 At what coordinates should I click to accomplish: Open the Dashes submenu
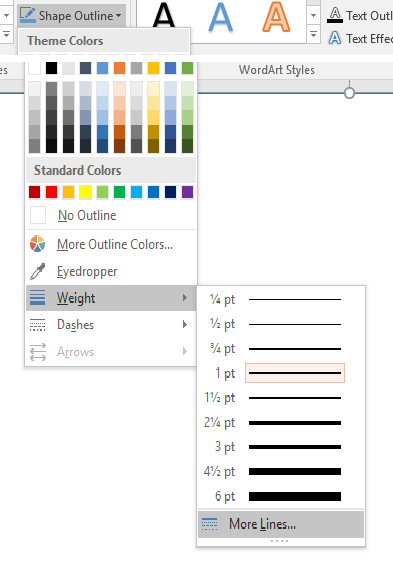point(111,325)
